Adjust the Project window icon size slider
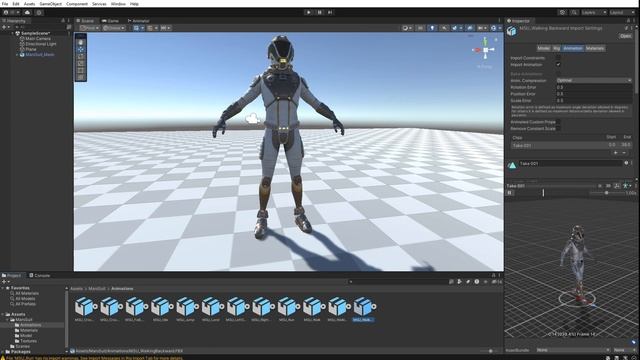The image size is (640, 360). [490, 351]
